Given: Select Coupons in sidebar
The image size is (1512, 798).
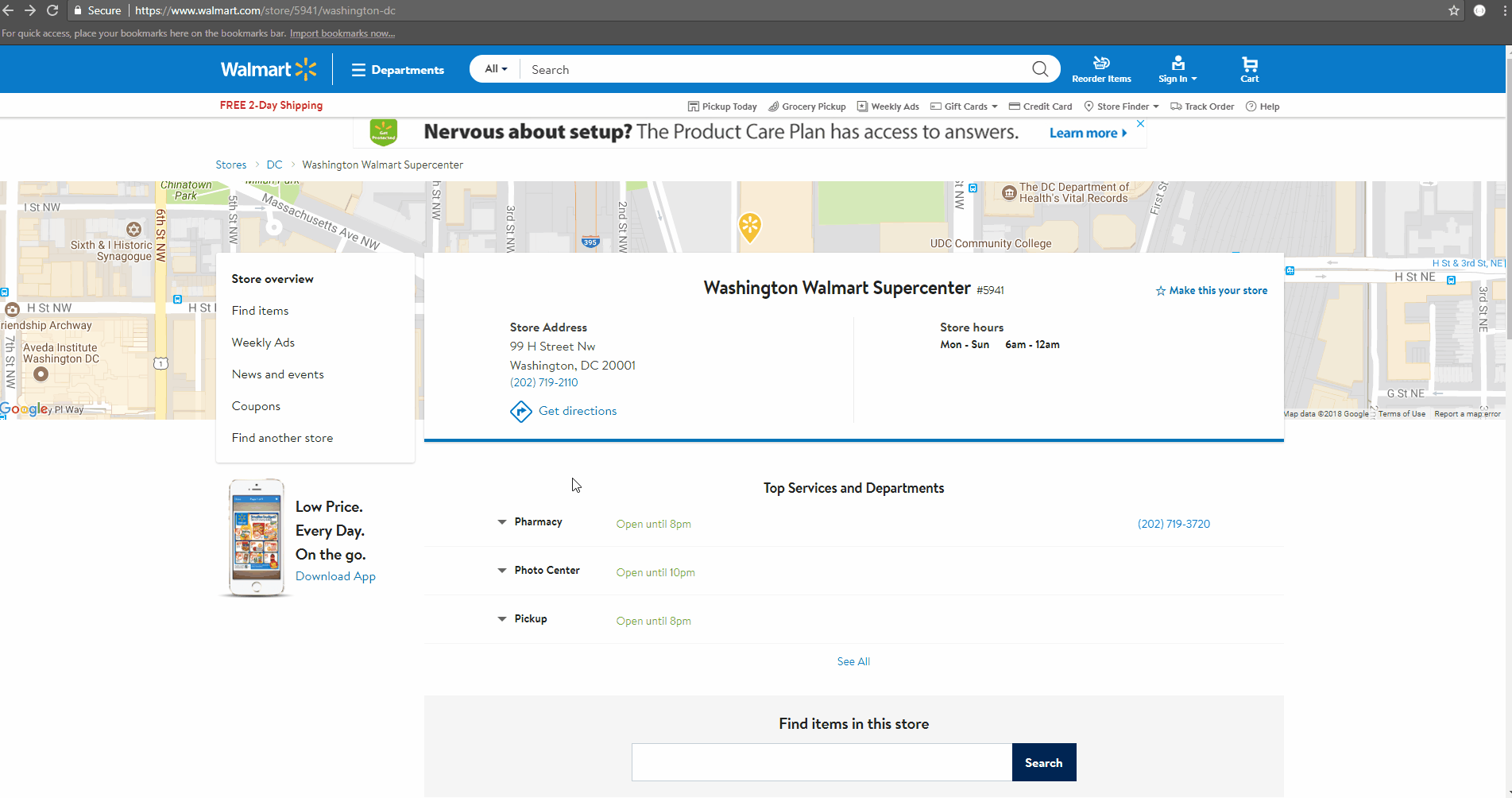Looking at the screenshot, I should [x=256, y=406].
